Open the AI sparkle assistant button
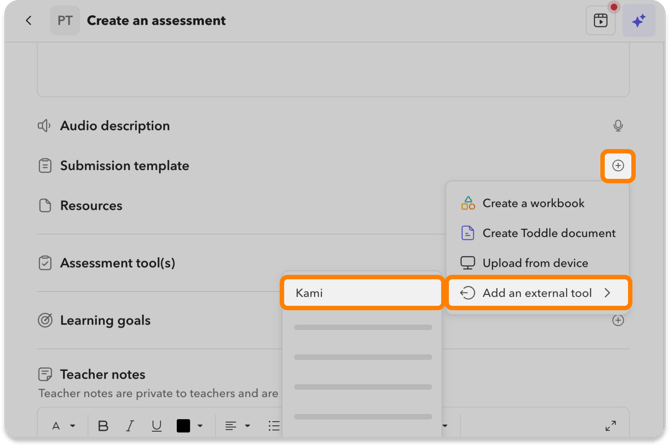 (x=639, y=21)
